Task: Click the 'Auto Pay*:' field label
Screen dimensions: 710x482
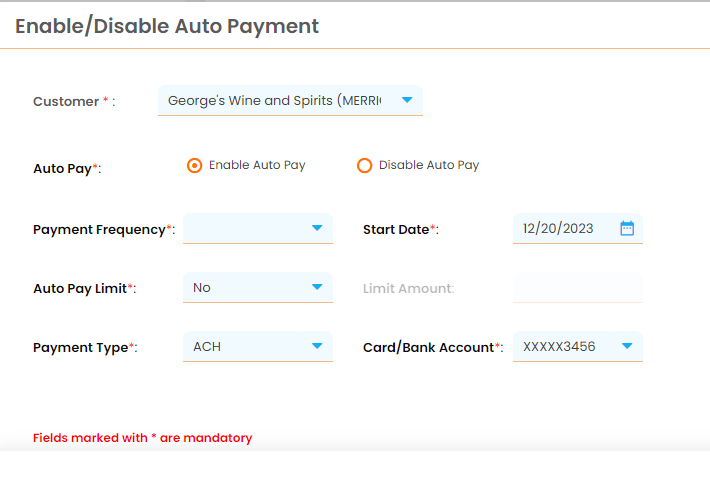Action: click(x=67, y=169)
